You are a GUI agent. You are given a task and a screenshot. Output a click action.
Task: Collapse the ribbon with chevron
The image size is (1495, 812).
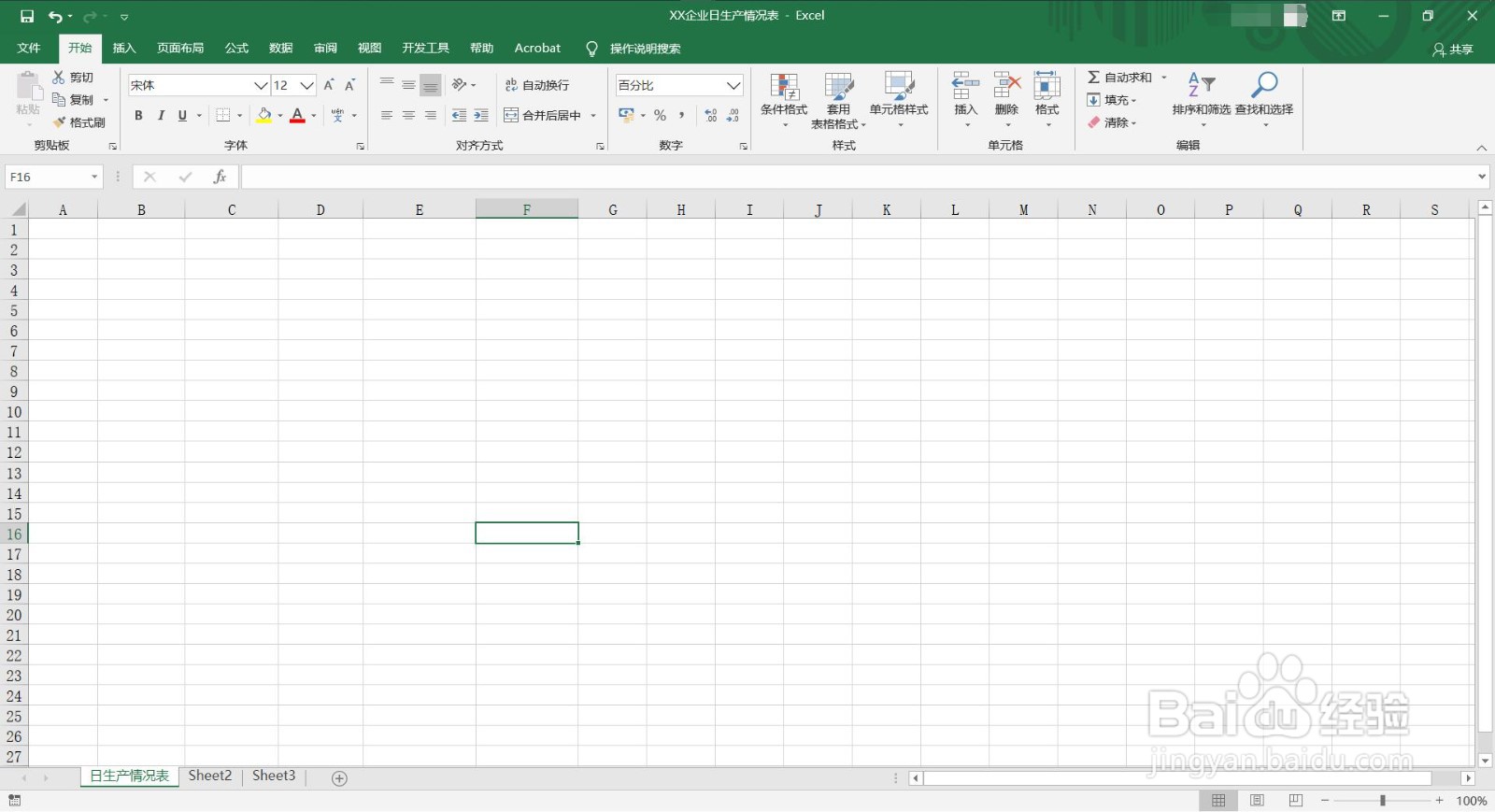pyautogui.click(x=1481, y=148)
